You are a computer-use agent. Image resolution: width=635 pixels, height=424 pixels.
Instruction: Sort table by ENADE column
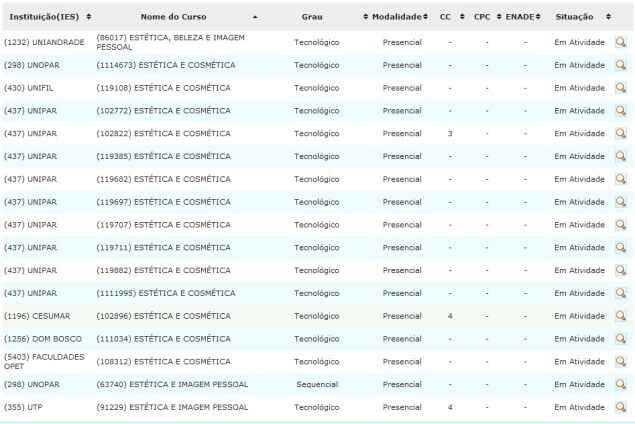pos(538,17)
